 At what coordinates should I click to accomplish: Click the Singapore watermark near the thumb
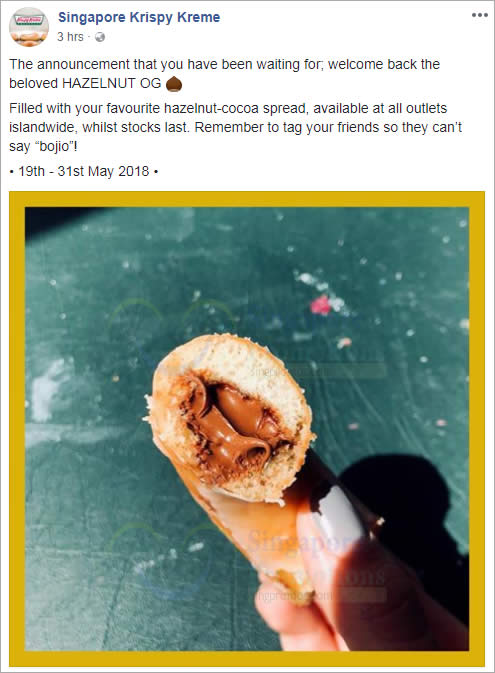[x=301, y=542]
